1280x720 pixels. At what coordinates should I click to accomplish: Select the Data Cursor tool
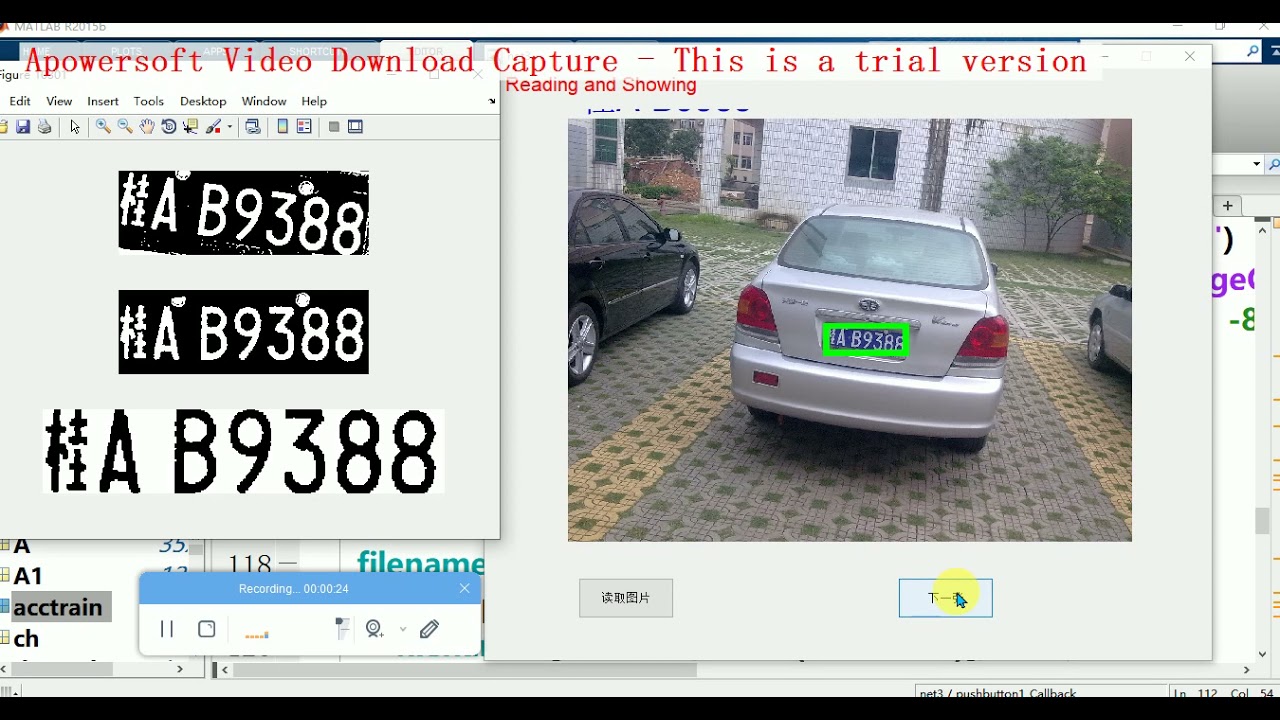point(191,127)
